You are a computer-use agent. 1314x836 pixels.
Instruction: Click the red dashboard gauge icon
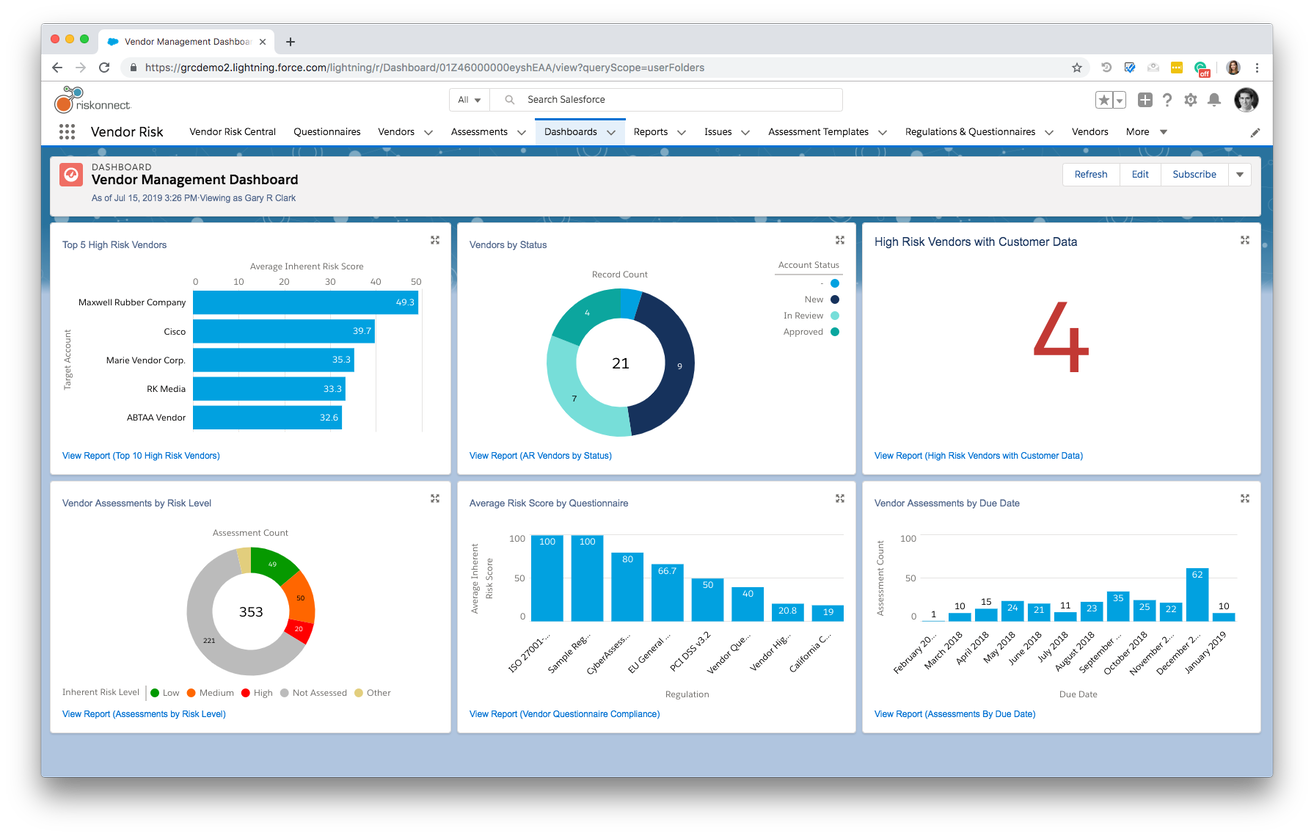[71, 175]
